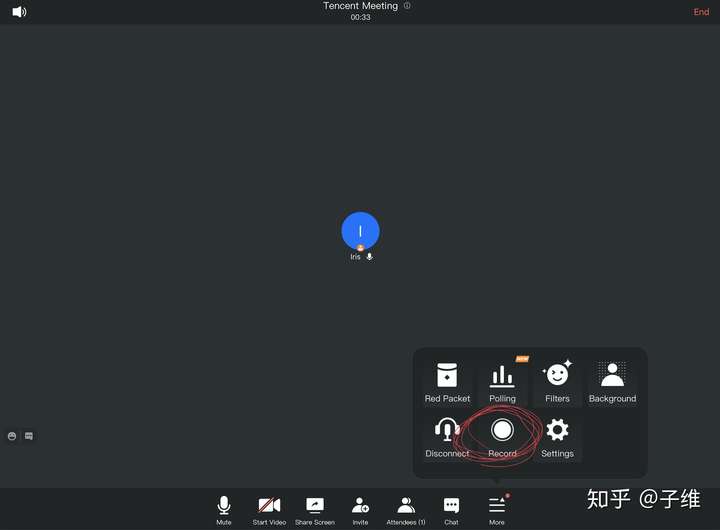Viewport: 720px width, 530px height.
Task: Open the Attendees (1) list
Action: point(405,510)
